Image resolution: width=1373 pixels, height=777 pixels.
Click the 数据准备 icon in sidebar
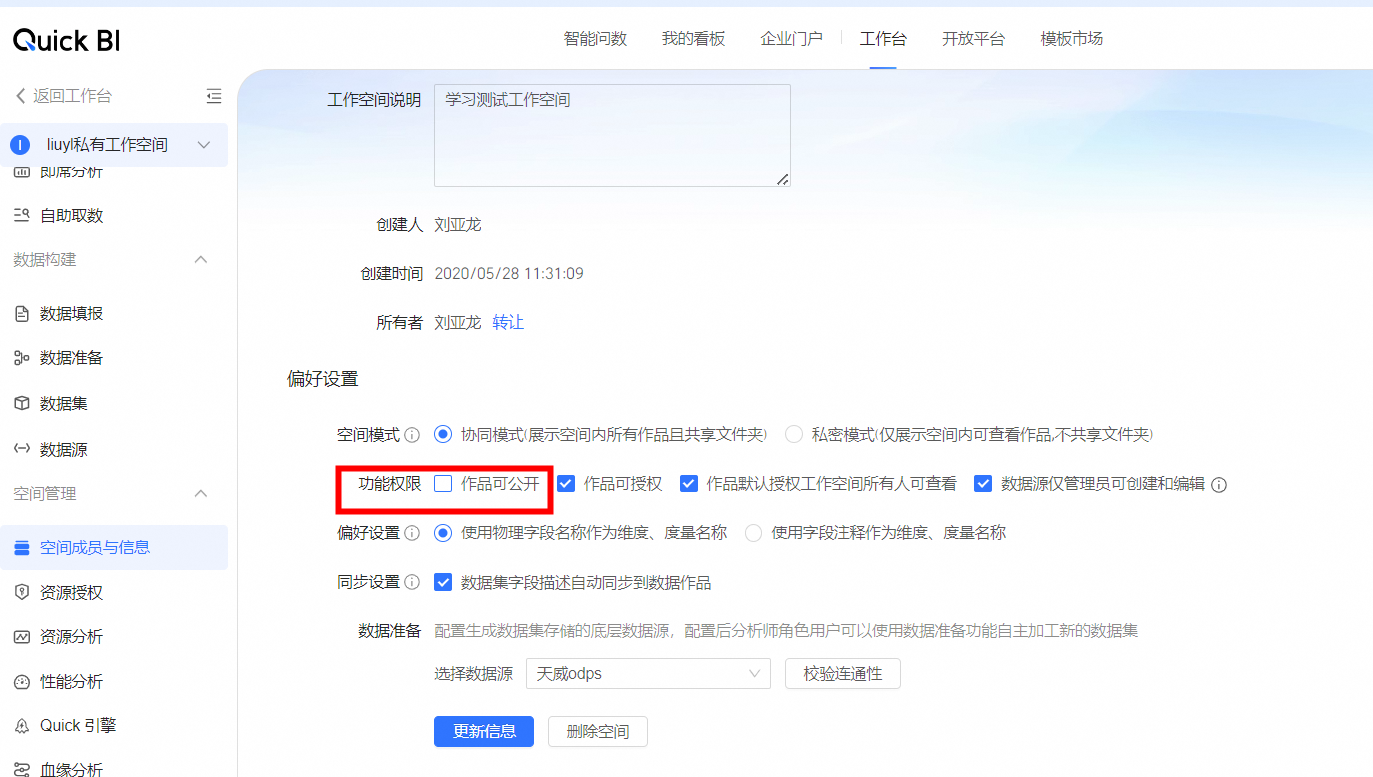(x=21, y=358)
